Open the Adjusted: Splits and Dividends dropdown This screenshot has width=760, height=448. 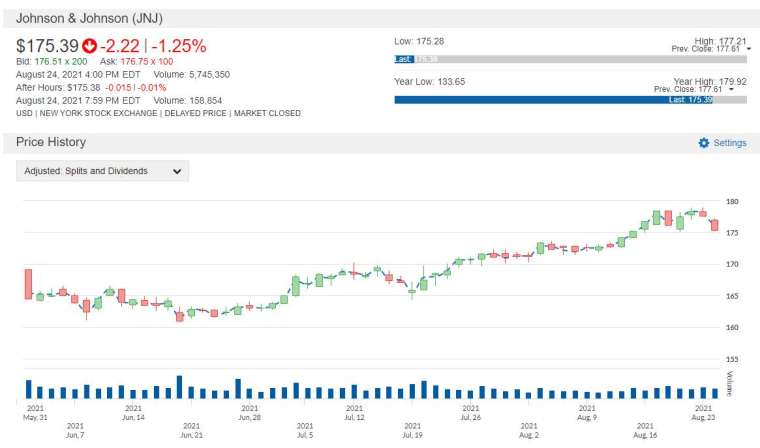102,171
